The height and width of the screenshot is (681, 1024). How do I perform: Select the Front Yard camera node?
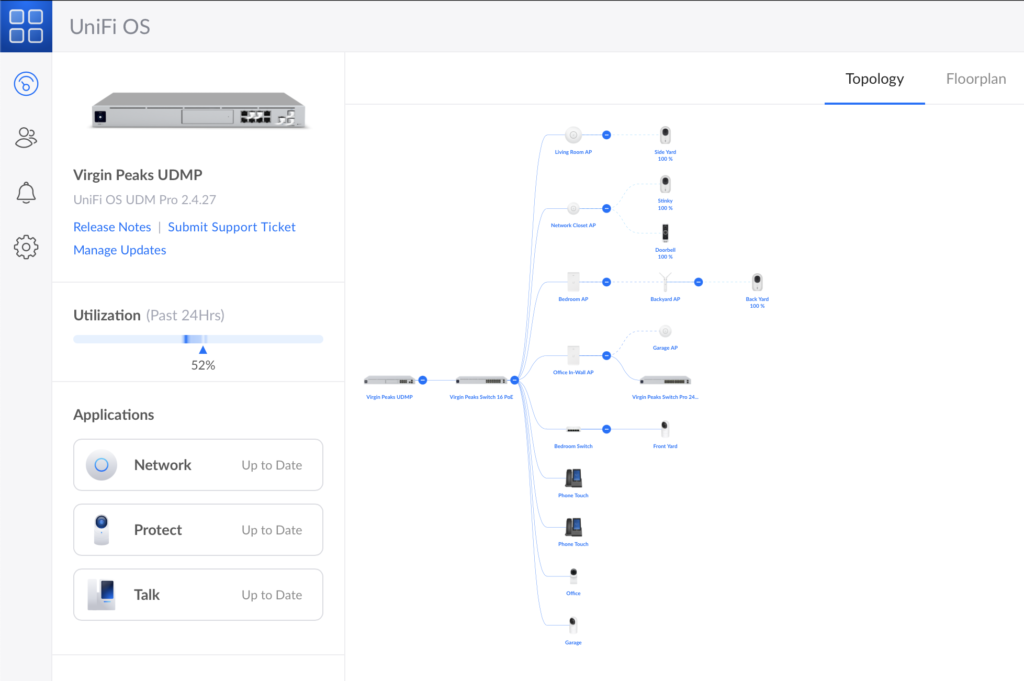click(665, 429)
